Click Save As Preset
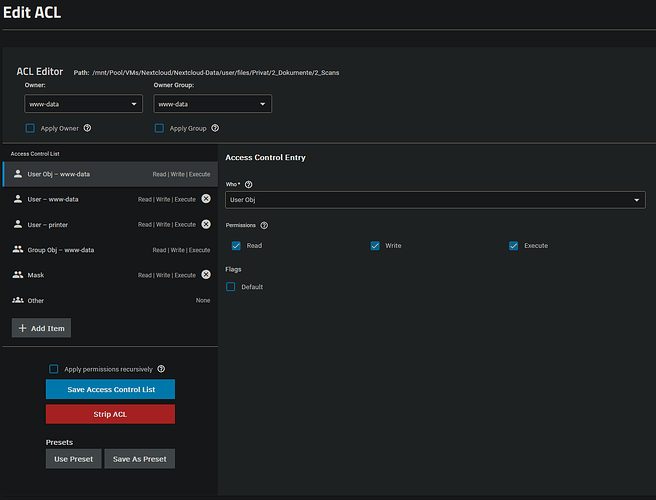 coord(140,459)
